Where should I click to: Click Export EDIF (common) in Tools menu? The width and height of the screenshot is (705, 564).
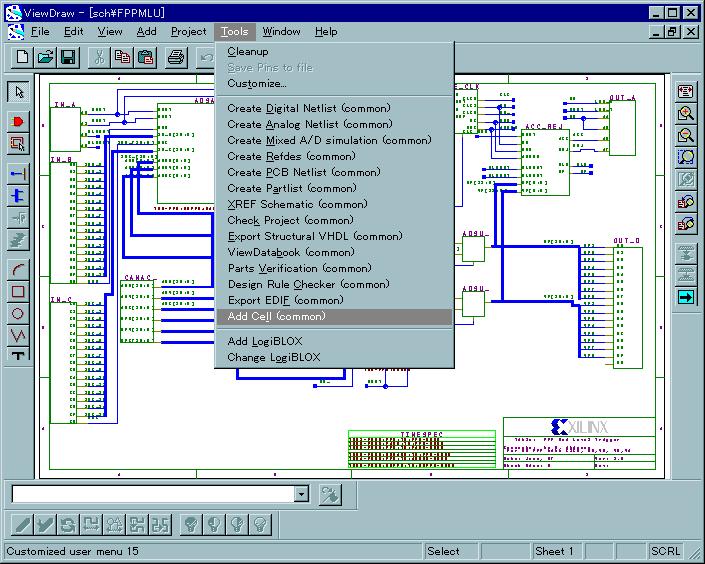(x=285, y=300)
